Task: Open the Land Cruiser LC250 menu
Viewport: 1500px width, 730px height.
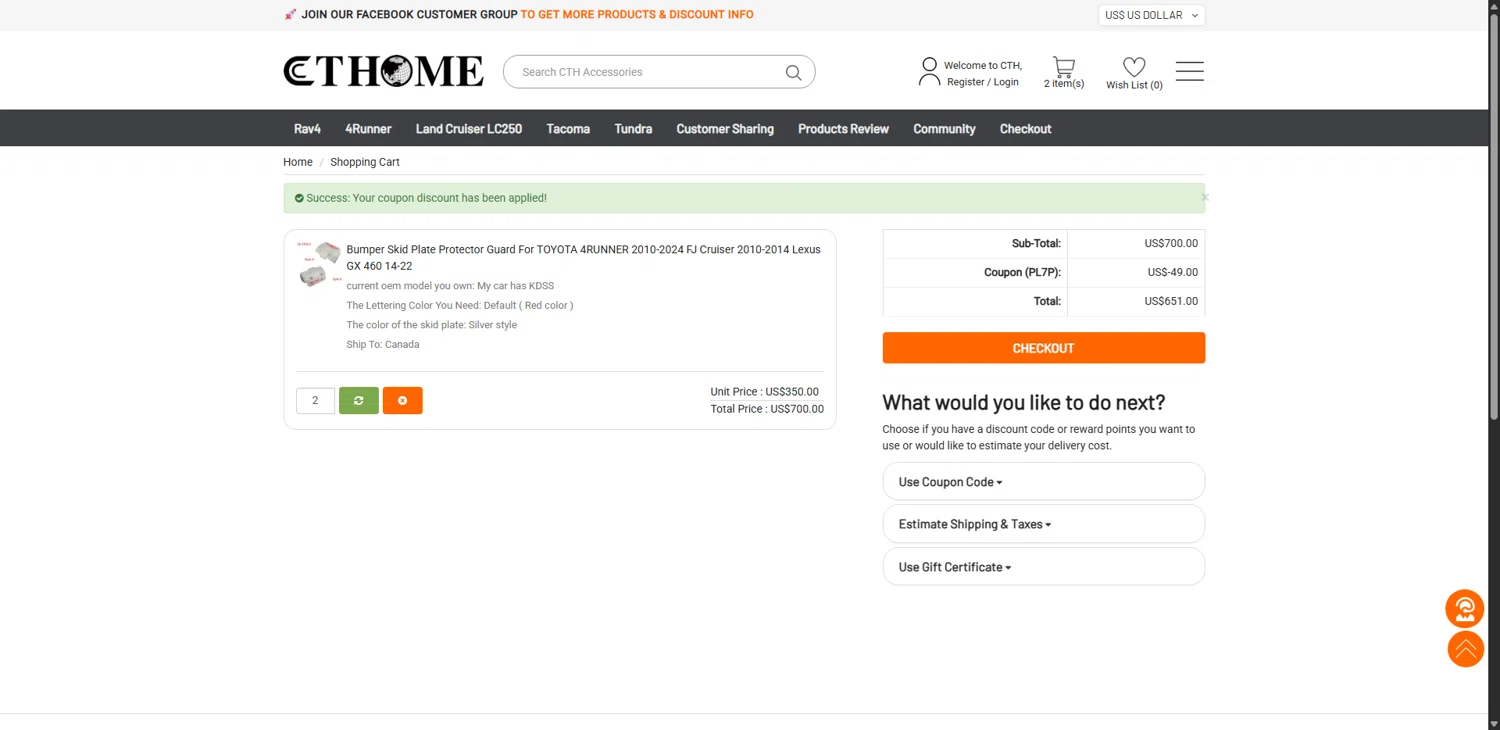Action: tap(469, 129)
